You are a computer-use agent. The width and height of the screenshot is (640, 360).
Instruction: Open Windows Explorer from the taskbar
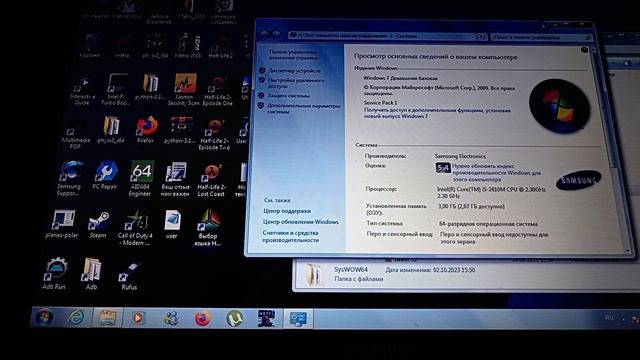[x=107, y=318]
